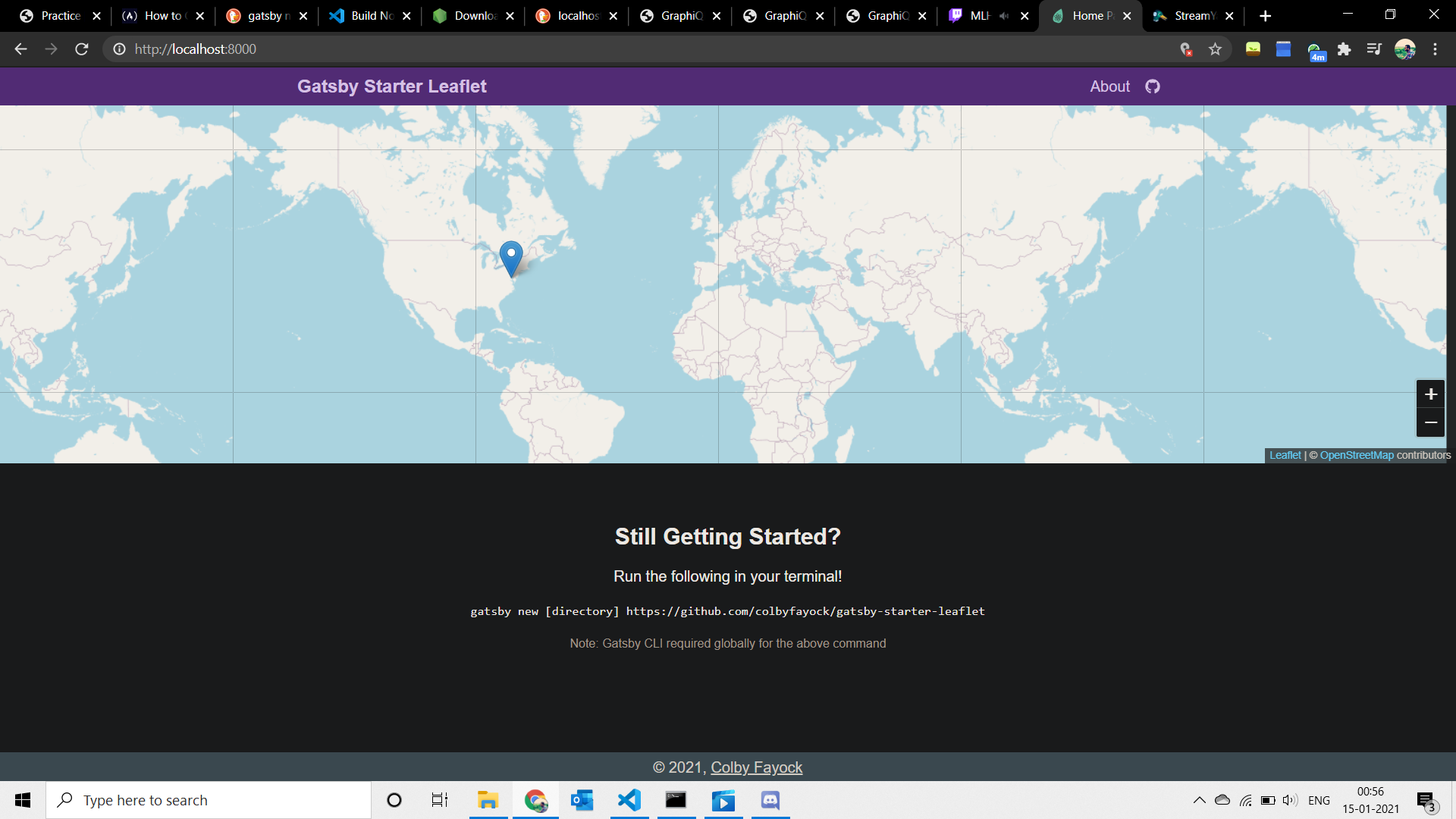The image size is (1456, 819).
Task: Open the About page link
Action: point(1109,86)
